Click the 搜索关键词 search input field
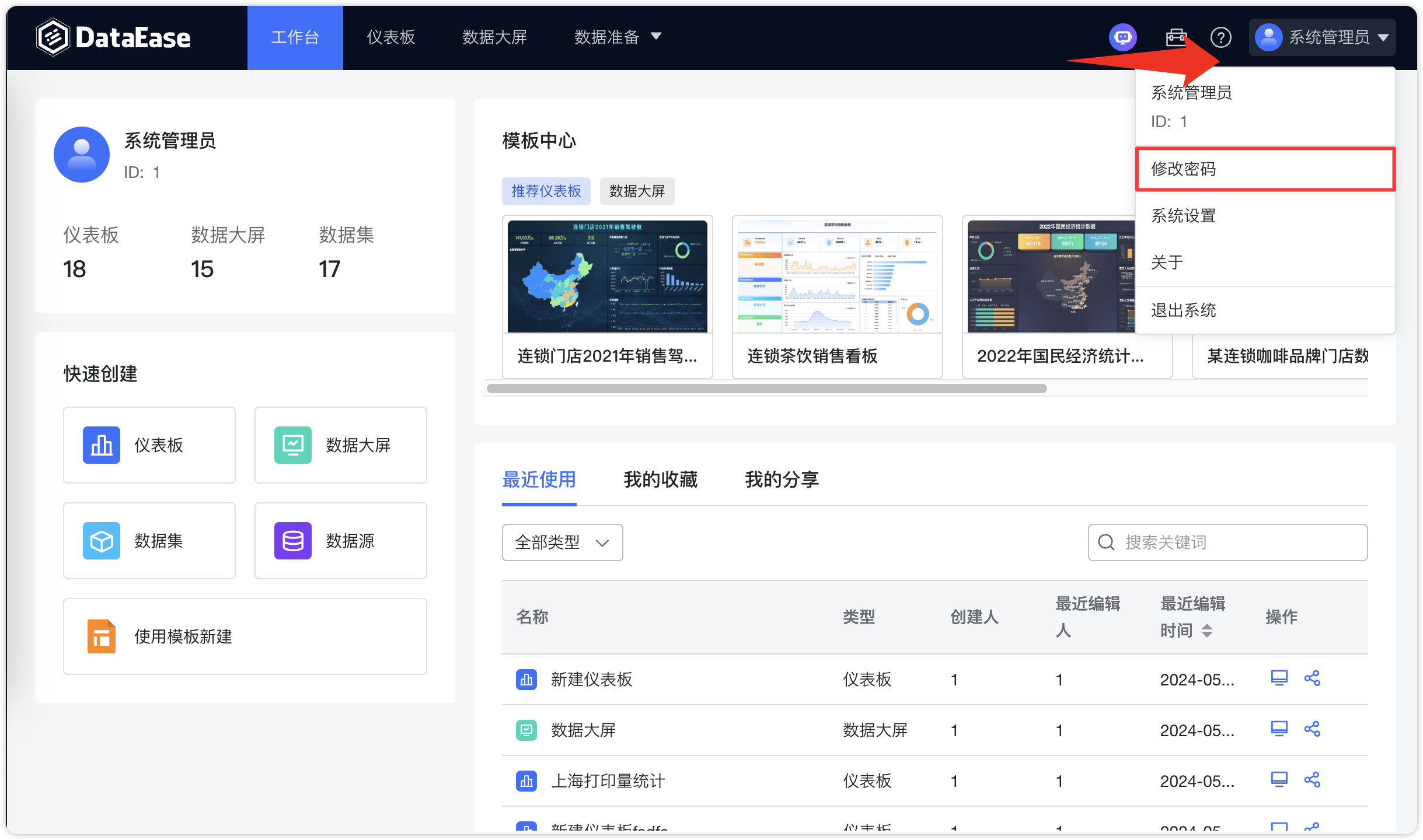 coord(1226,542)
